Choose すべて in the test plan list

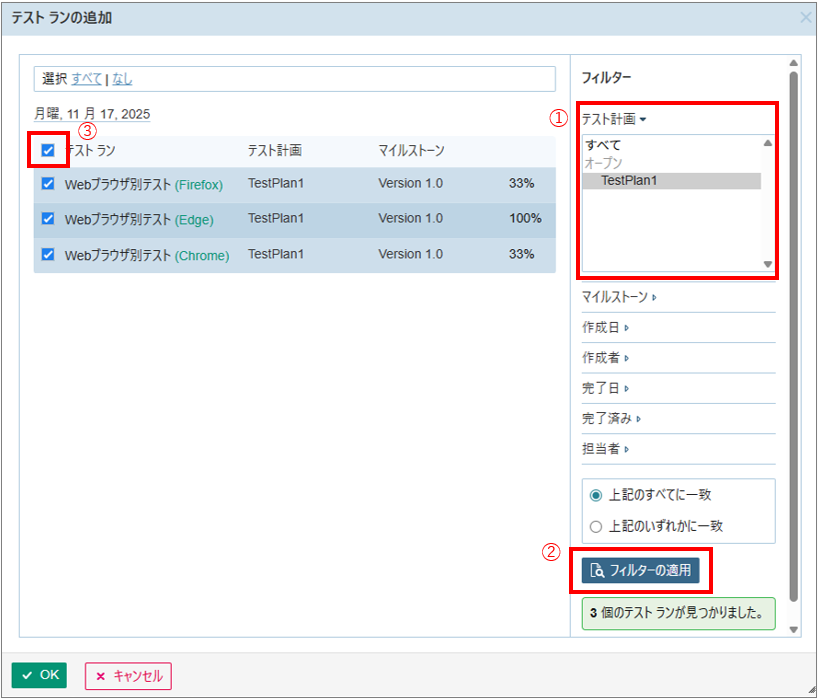tap(603, 145)
